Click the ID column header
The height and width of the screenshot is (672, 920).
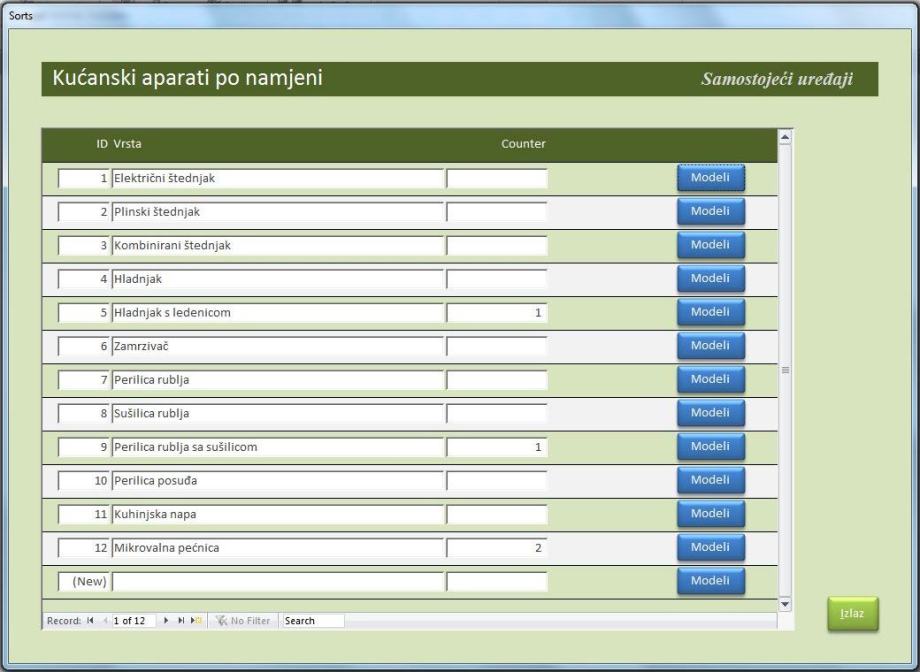point(102,144)
